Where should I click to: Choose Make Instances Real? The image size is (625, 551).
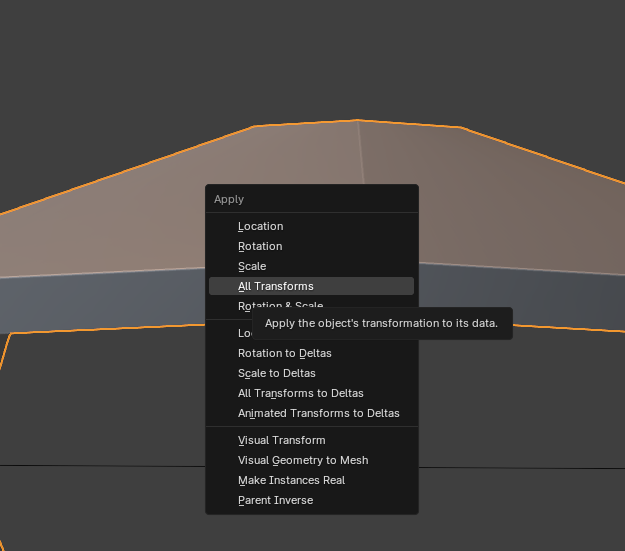pyautogui.click(x=291, y=480)
